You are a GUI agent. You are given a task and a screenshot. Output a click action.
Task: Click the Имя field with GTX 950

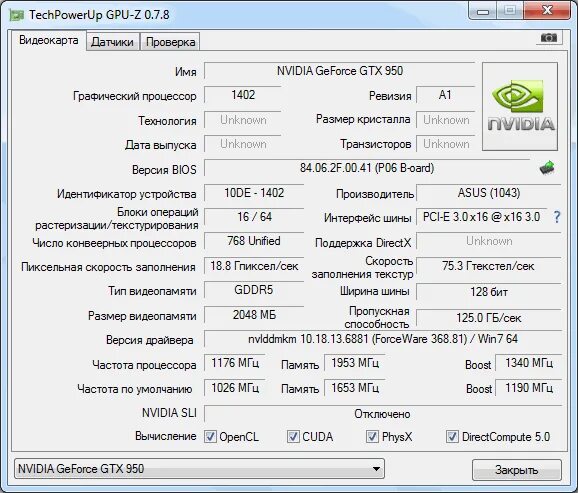(x=340, y=71)
